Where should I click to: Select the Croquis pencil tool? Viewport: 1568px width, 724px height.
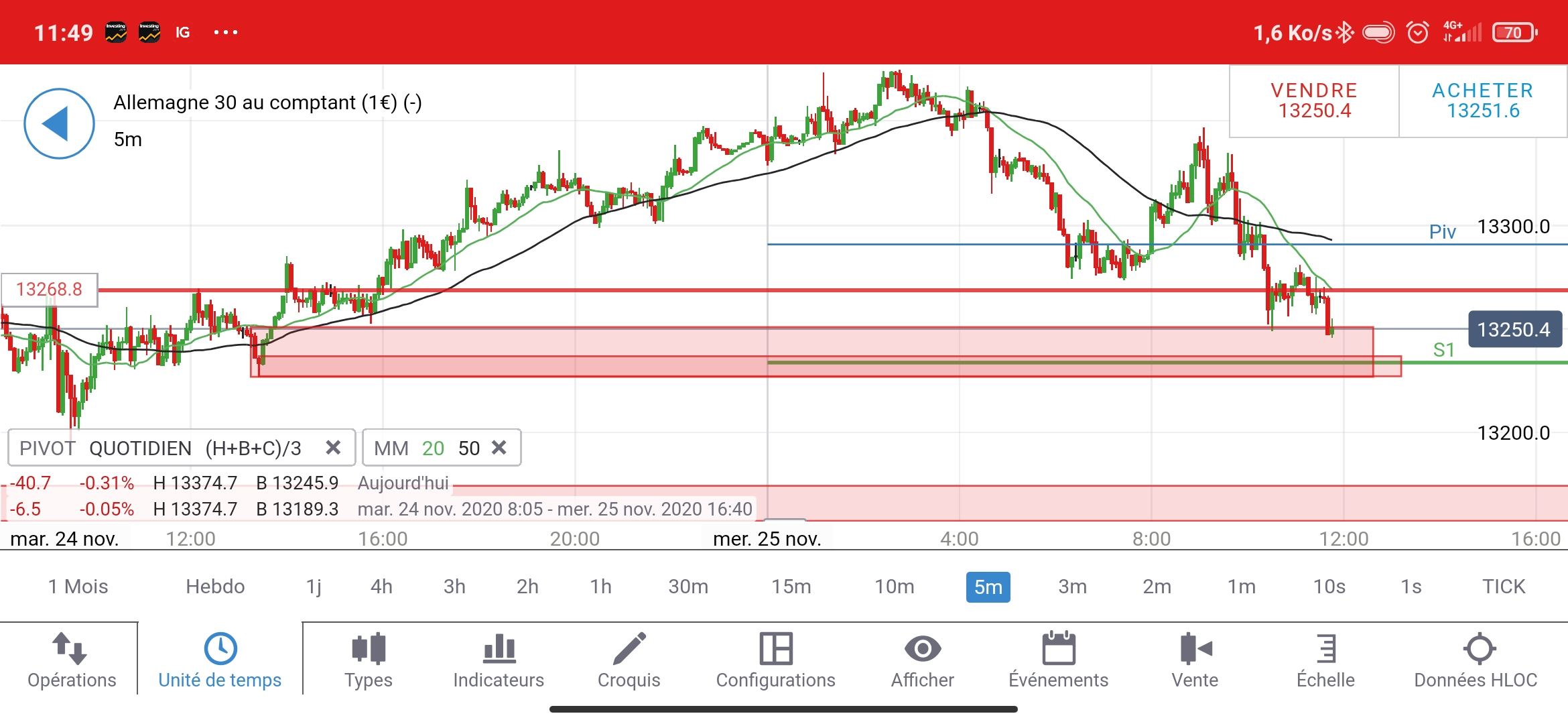tap(629, 649)
